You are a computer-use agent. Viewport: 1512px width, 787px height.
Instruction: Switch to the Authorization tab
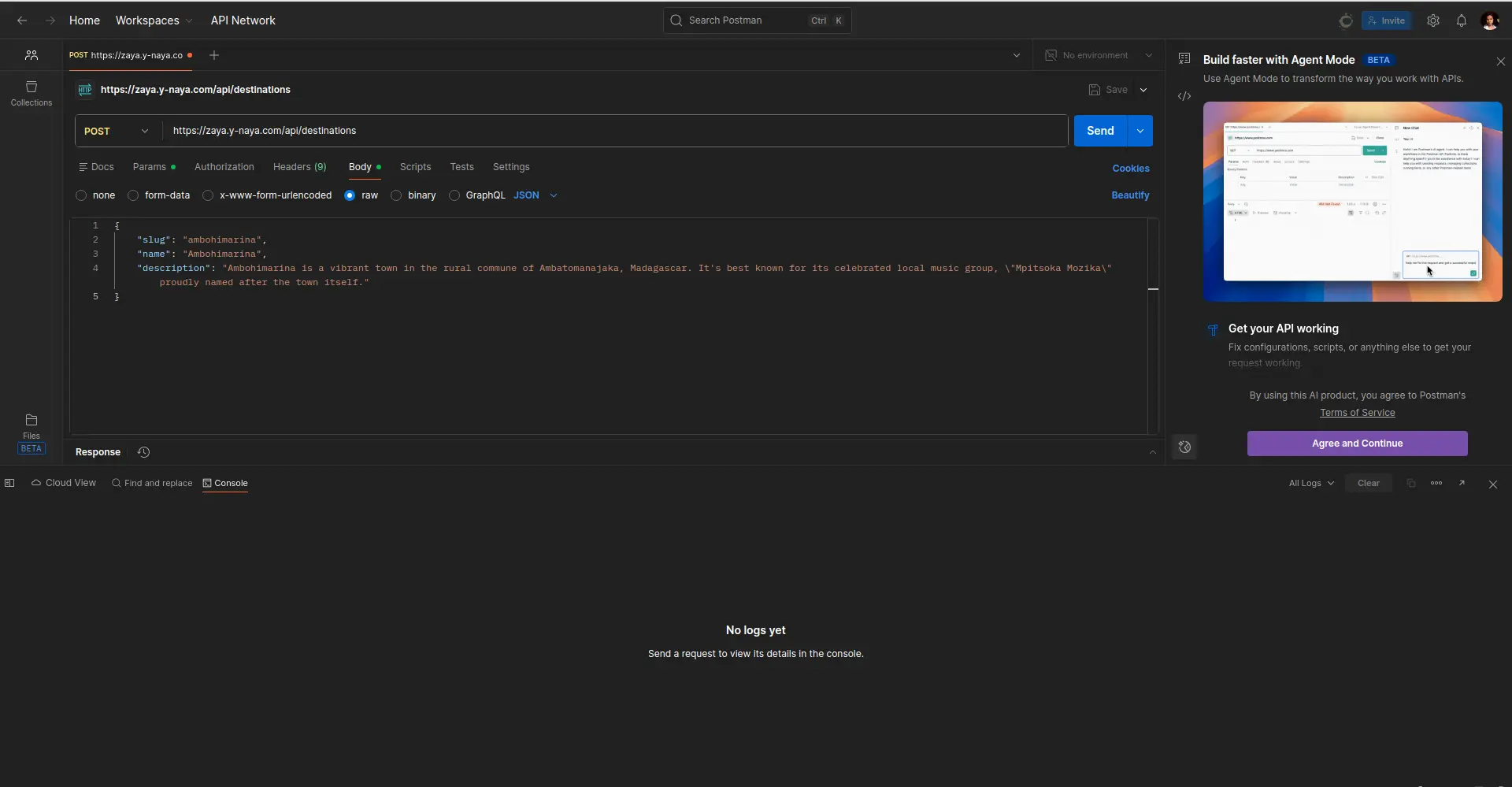pos(224,167)
